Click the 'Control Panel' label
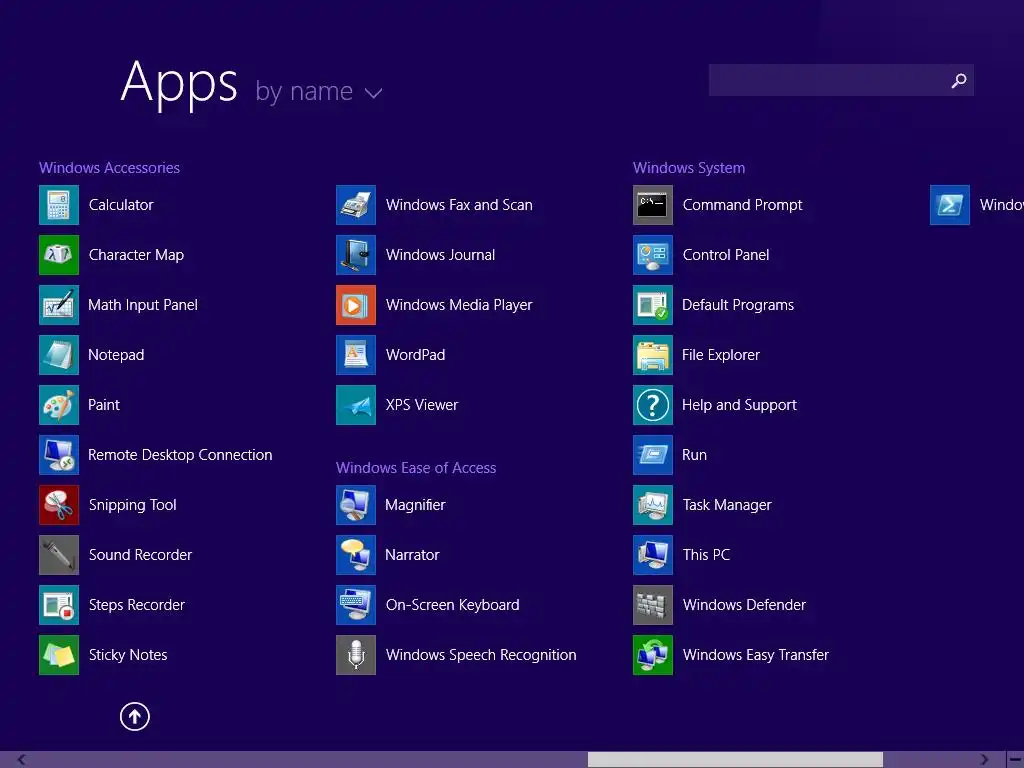 coord(726,255)
